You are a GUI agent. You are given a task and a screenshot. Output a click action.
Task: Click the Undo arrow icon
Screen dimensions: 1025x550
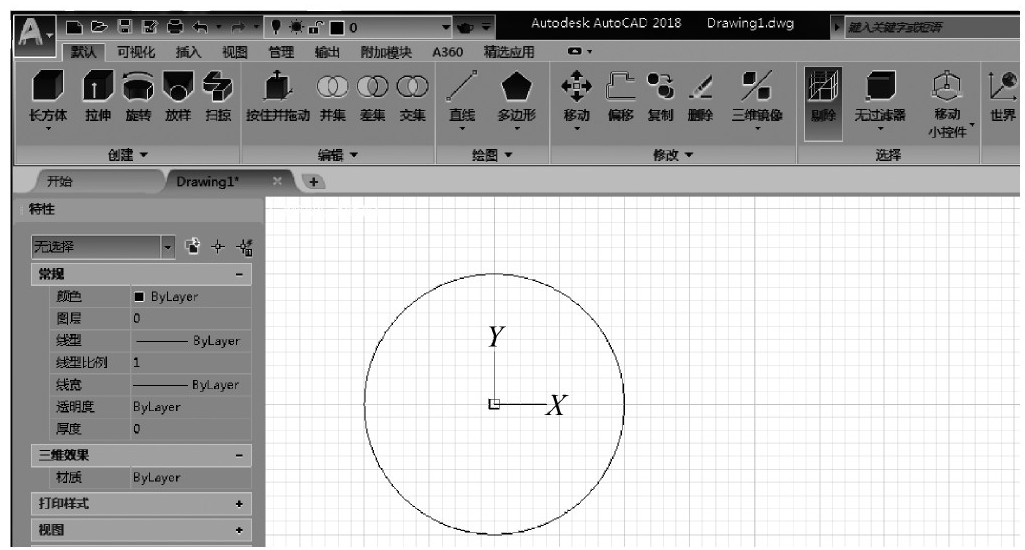[201, 27]
